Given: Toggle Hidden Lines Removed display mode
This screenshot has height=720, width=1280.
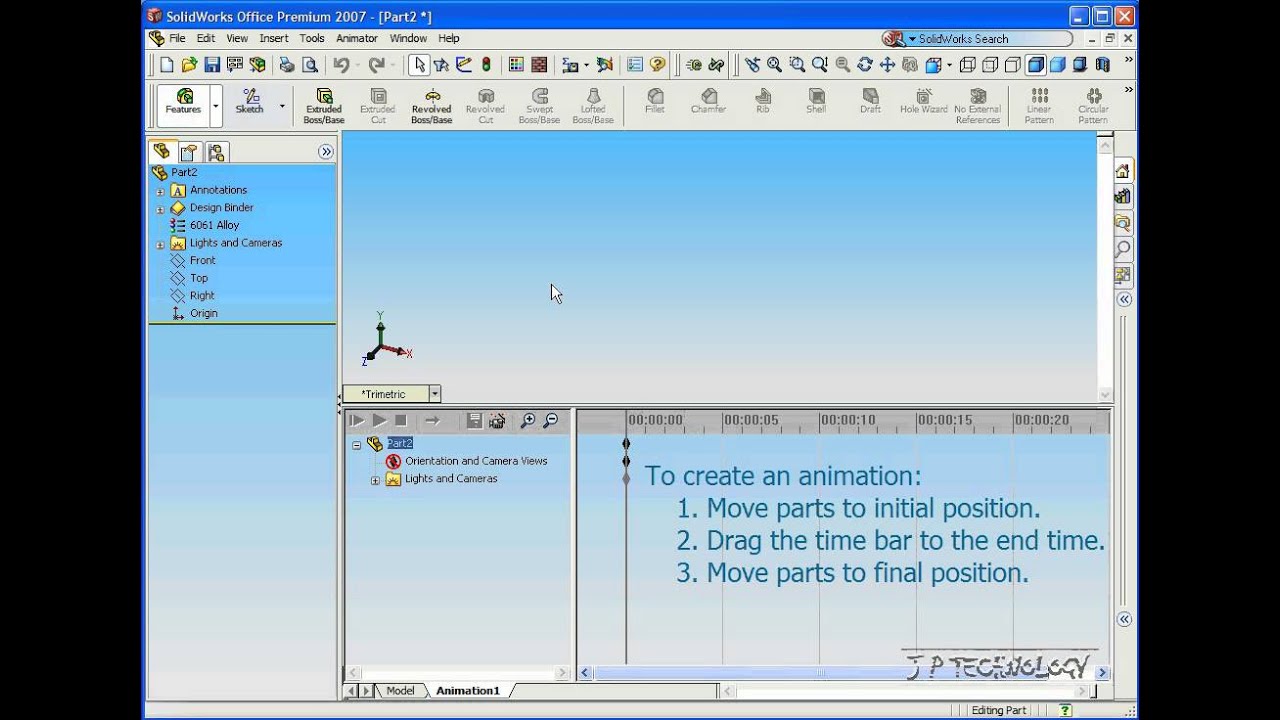Looking at the screenshot, I should (1012, 65).
